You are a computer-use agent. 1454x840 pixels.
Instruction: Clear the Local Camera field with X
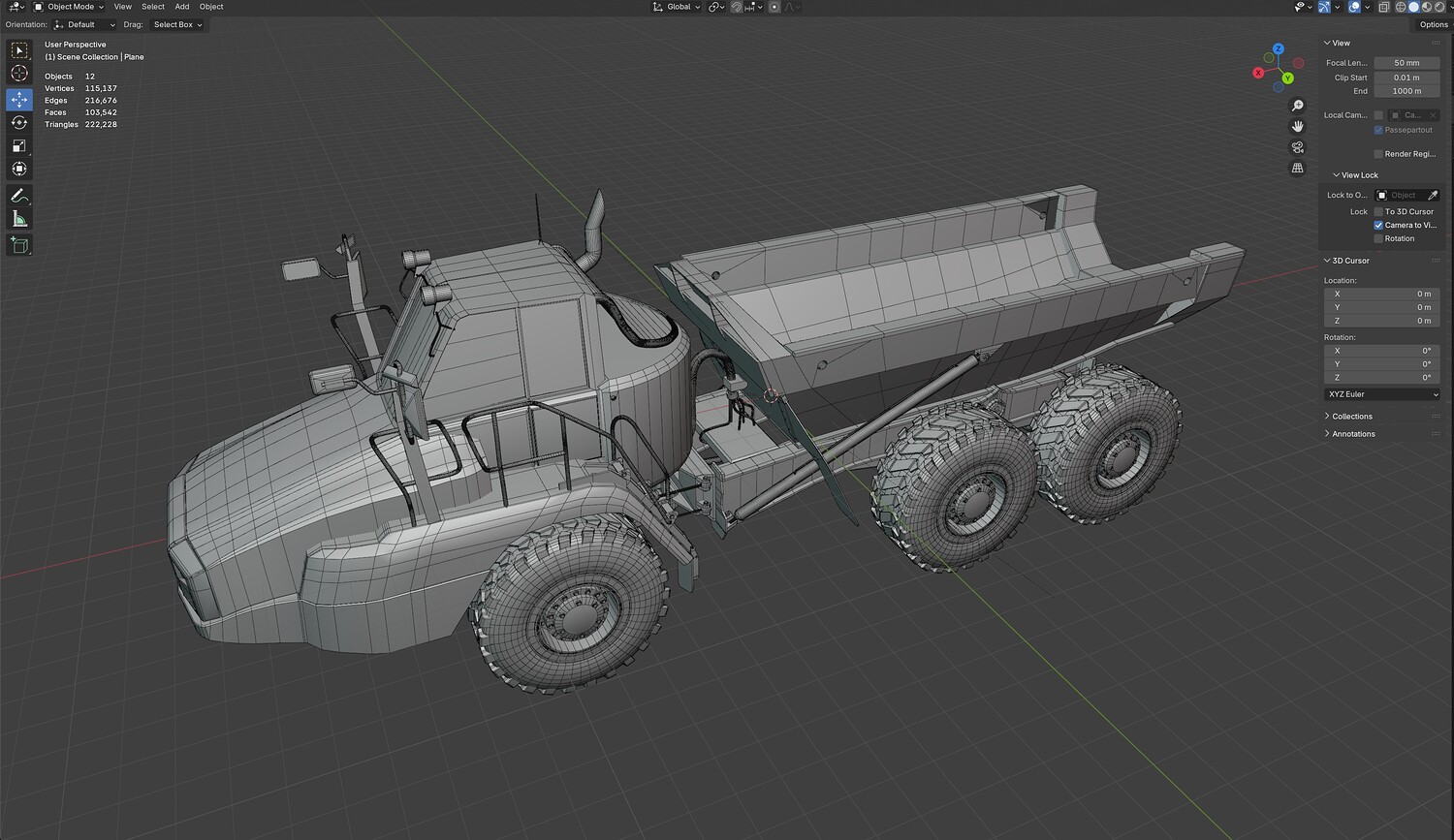1433,115
